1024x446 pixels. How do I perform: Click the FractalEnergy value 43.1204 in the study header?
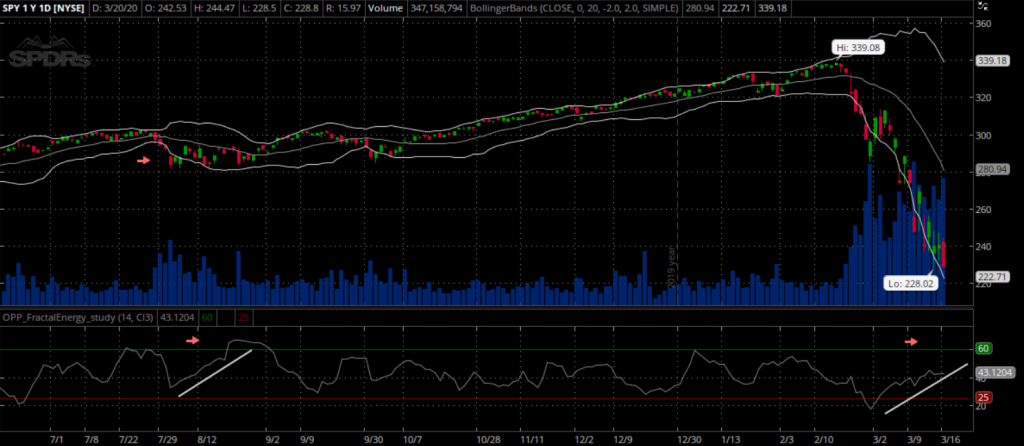tap(178, 318)
